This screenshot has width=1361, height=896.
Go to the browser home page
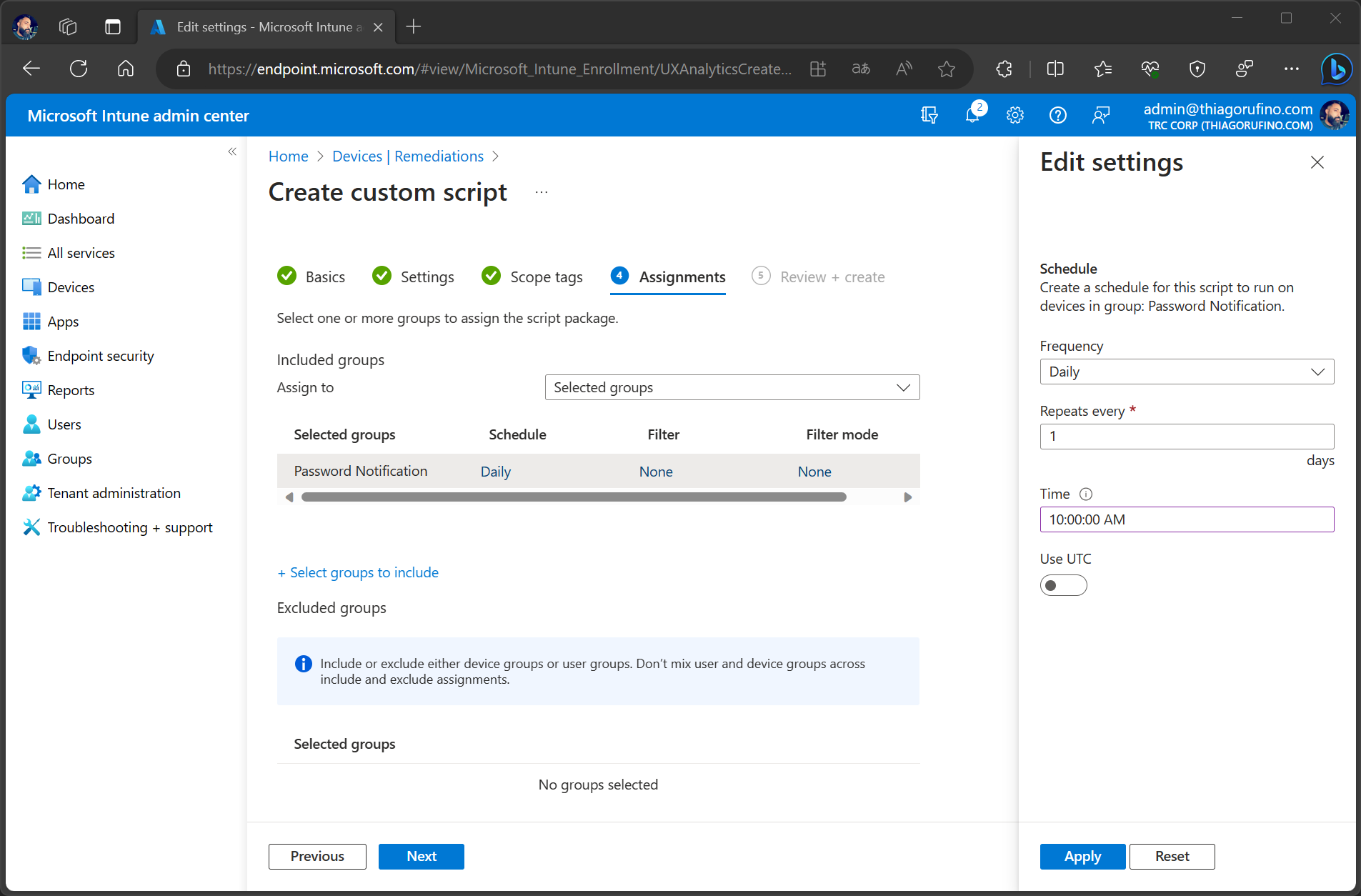click(x=126, y=69)
